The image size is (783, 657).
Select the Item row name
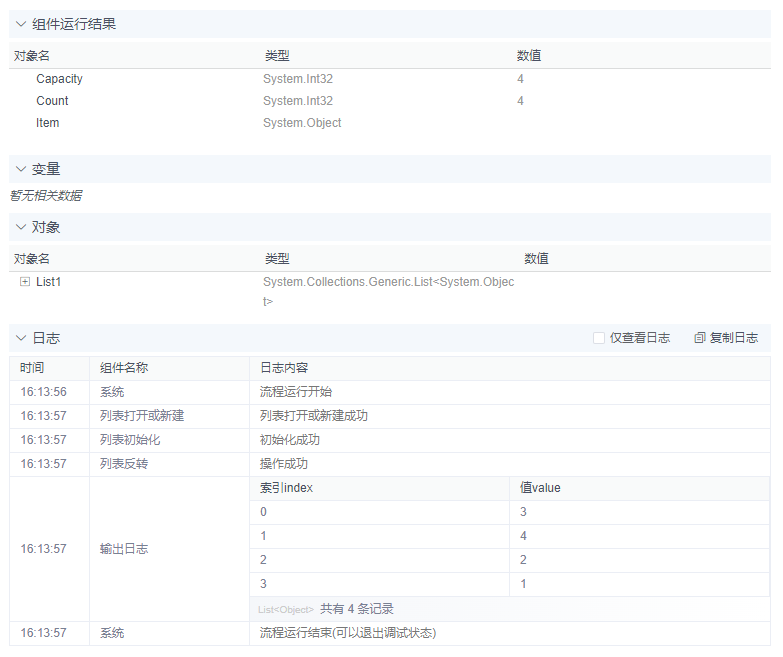[47, 123]
